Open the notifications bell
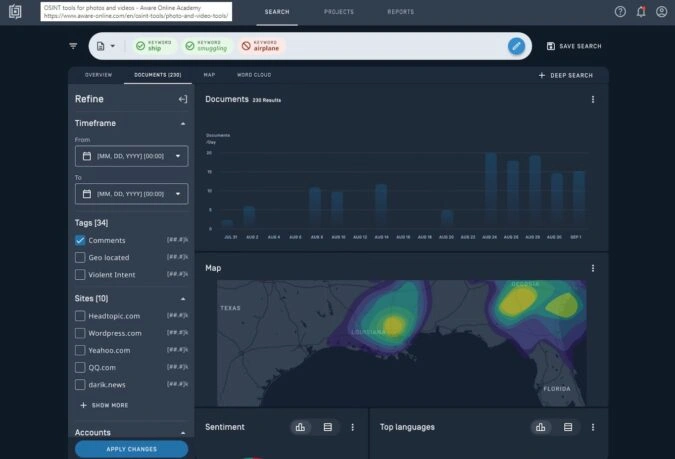This screenshot has height=459, width=675. pos(641,12)
